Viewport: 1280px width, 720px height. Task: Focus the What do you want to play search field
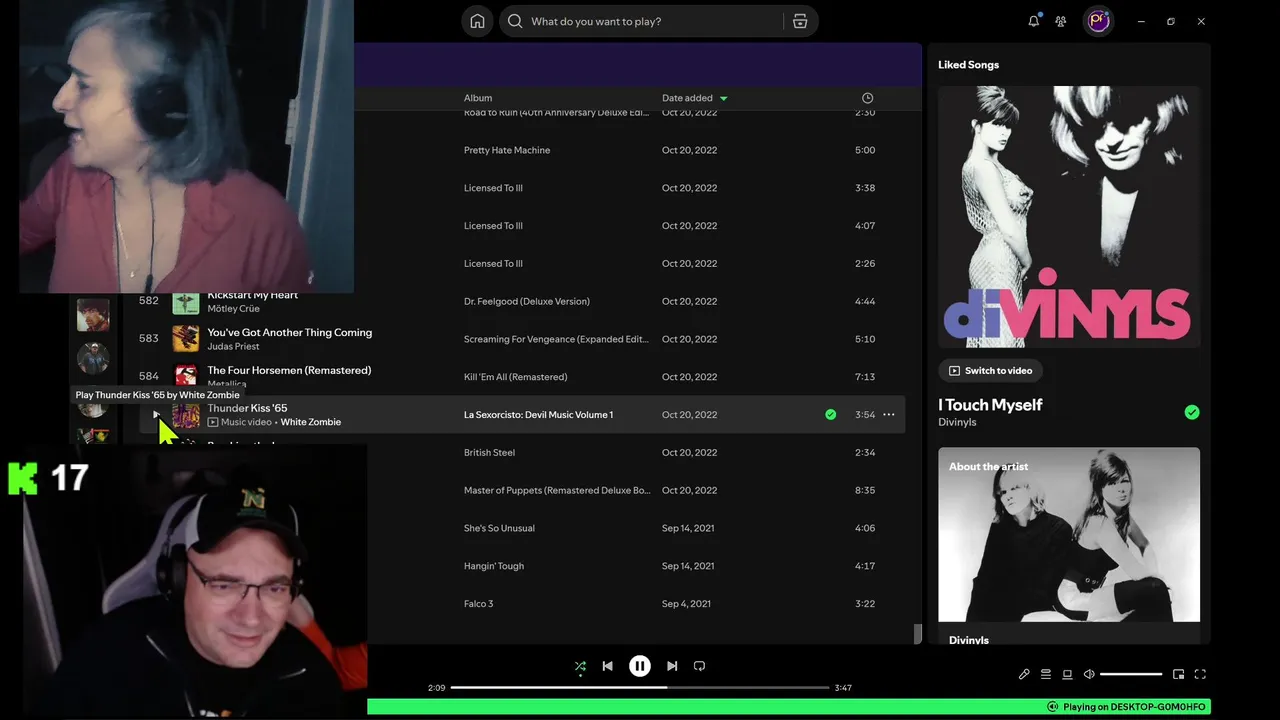point(654,21)
